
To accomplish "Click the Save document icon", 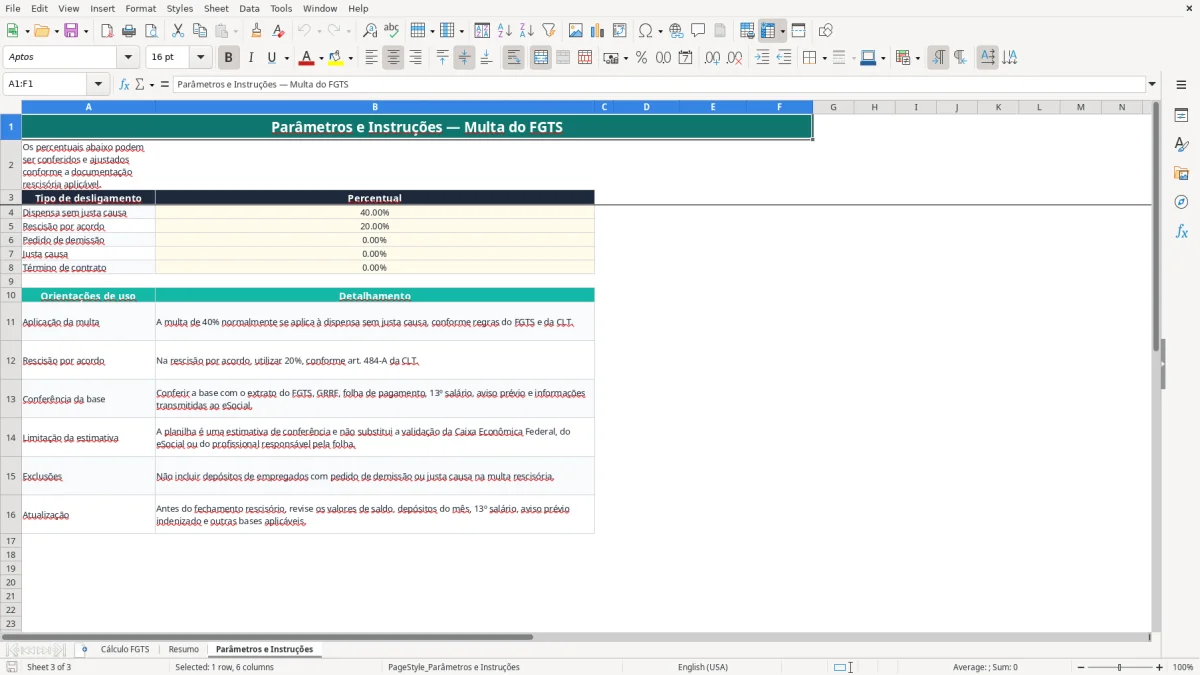I will pyautogui.click(x=71, y=31).
